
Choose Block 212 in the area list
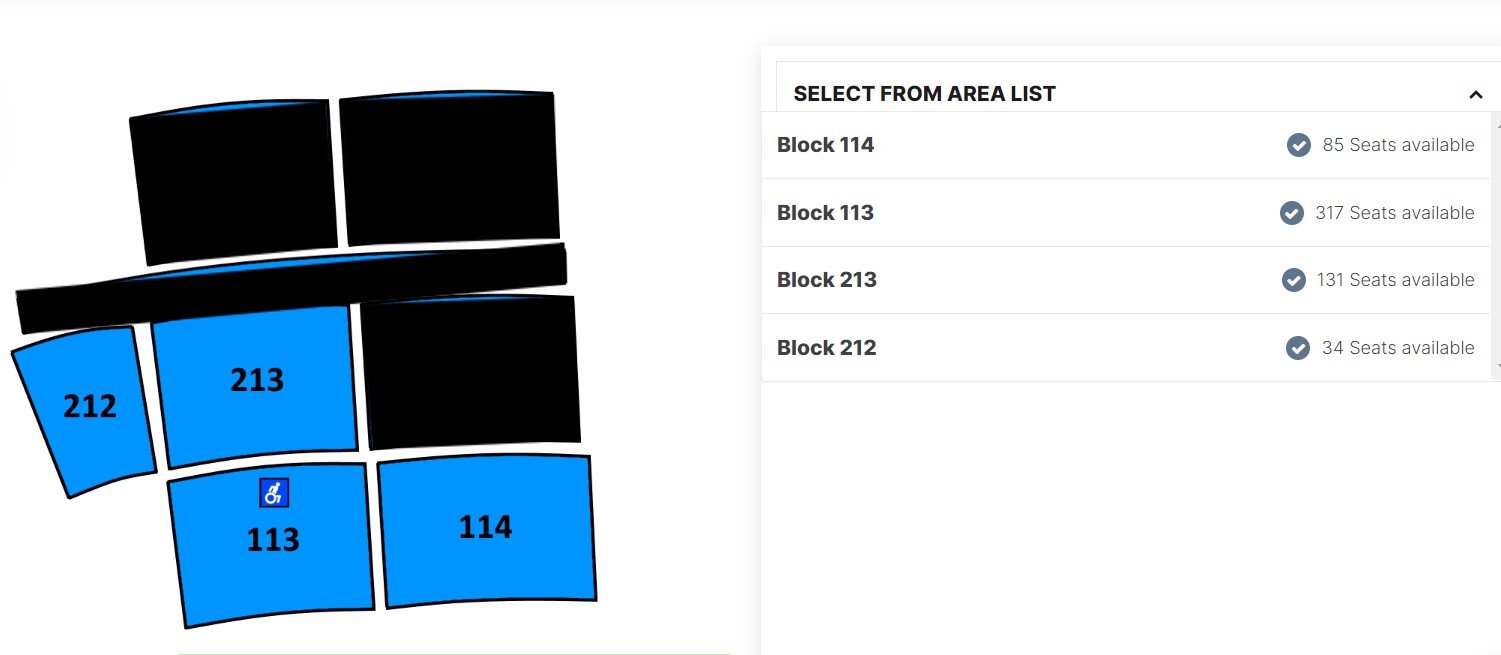1126,348
